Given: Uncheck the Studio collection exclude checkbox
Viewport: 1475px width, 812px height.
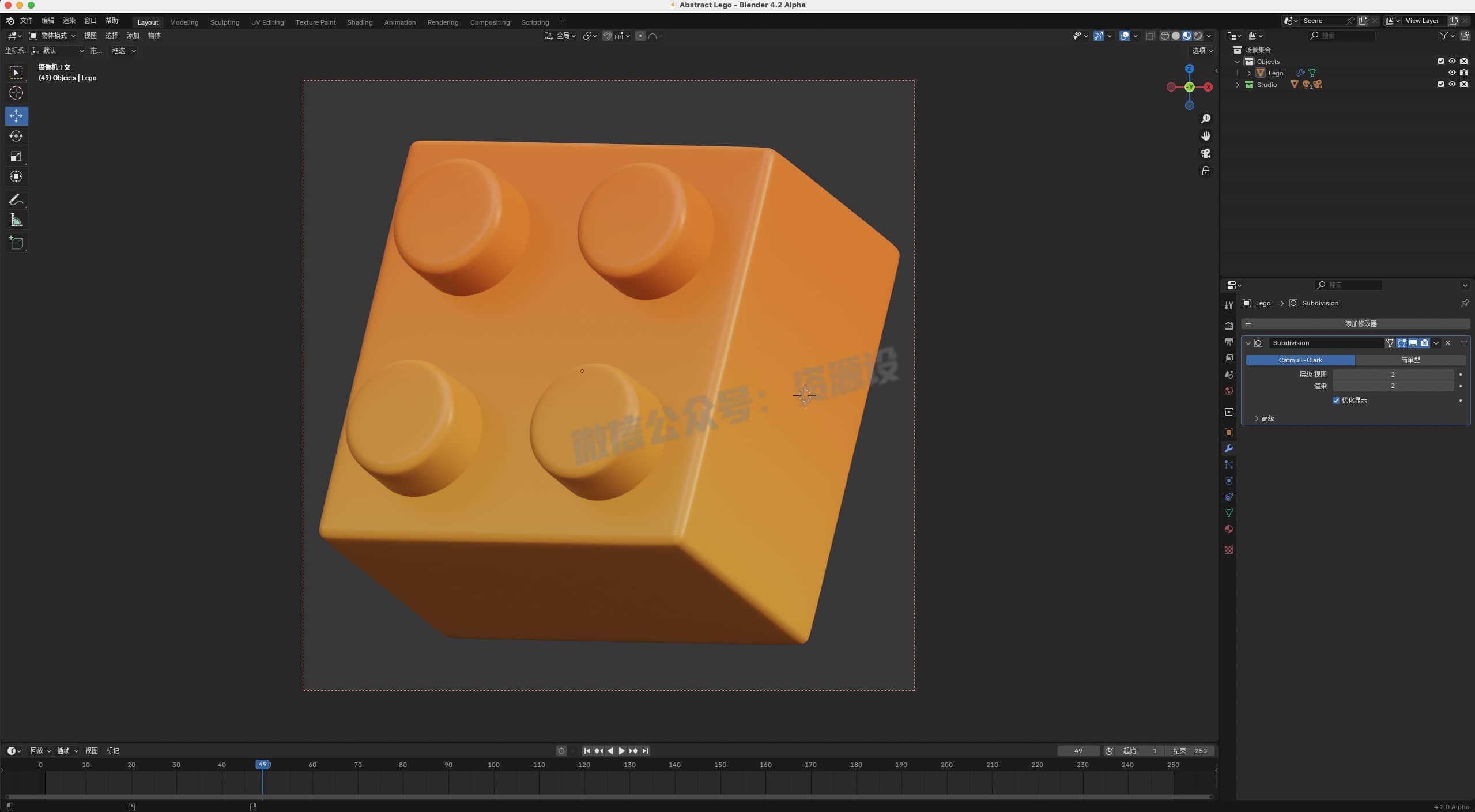Looking at the screenshot, I should click(1440, 84).
